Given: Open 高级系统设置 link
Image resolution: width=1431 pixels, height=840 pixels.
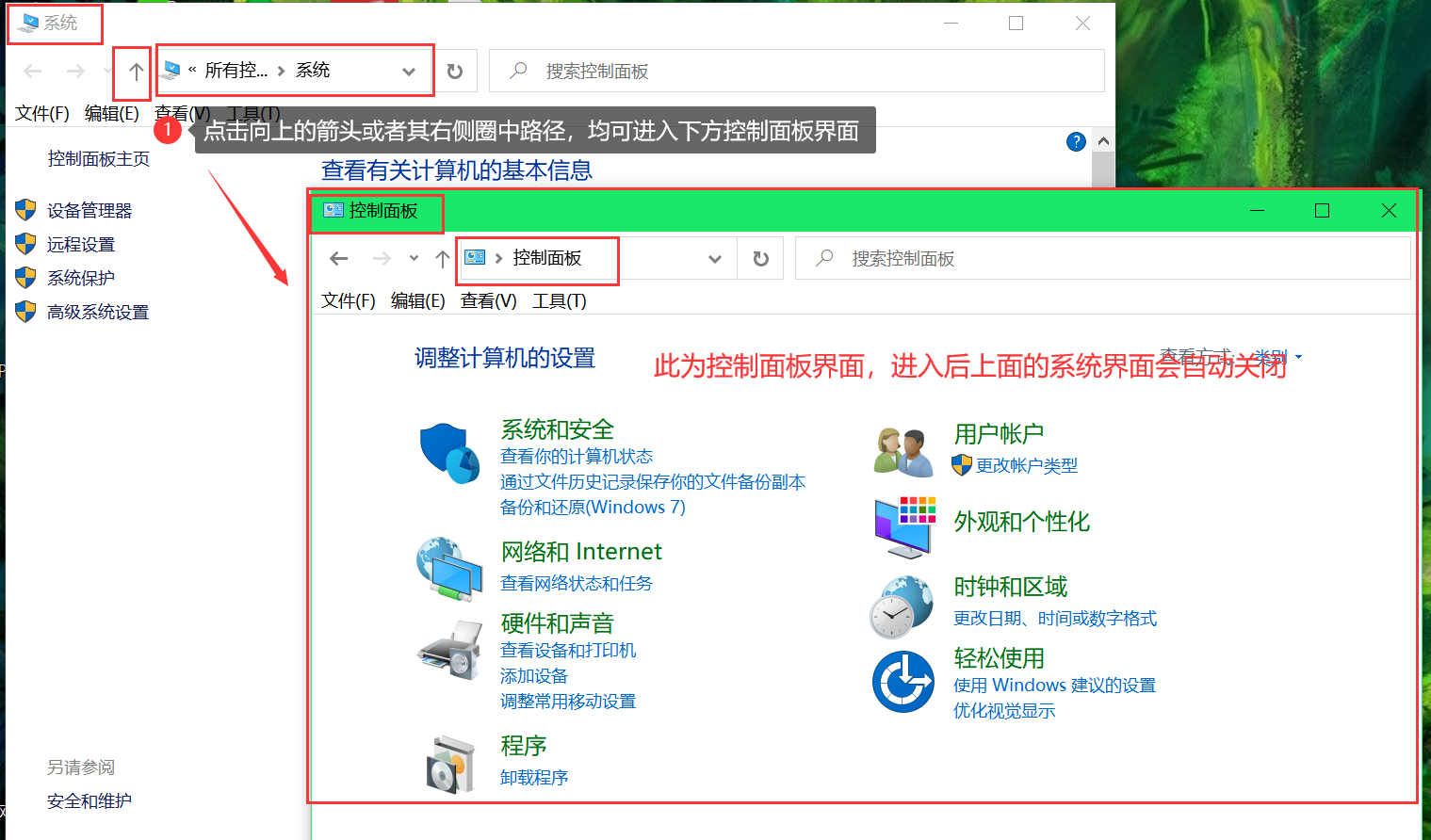Looking at the screenshot, I should (x=98, y=312).
